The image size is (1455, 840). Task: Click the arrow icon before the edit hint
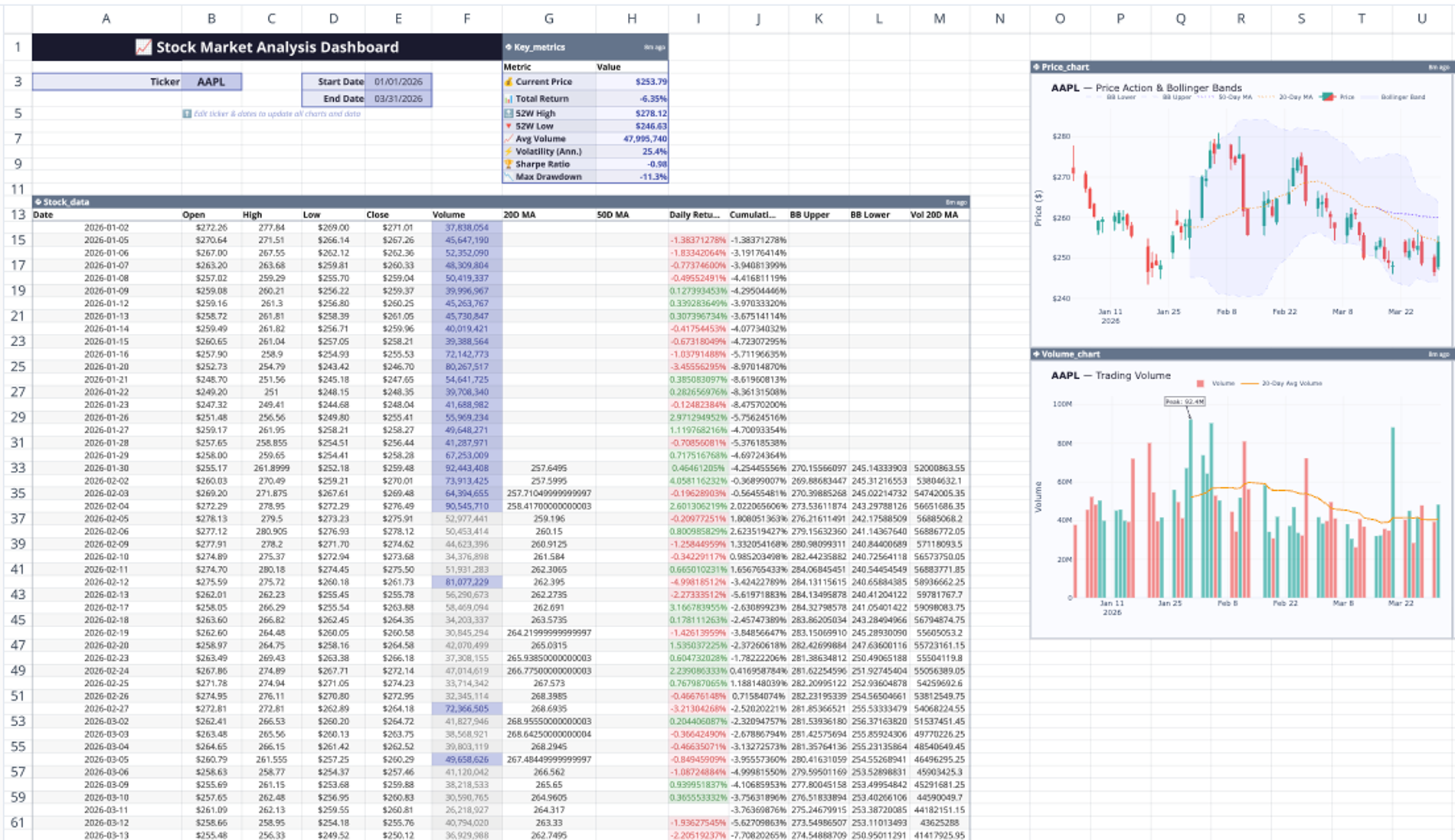pos(187,114)
